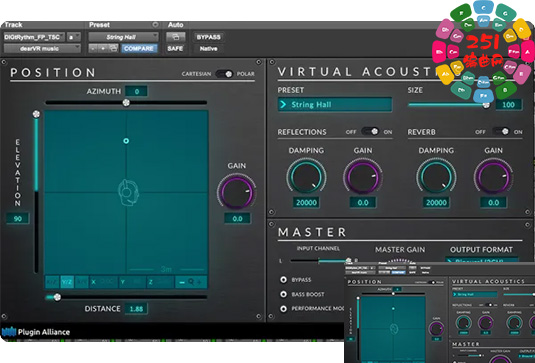
Task: Click the small overlay plugin window thumbnail
Action: click(x=439, y=313)
